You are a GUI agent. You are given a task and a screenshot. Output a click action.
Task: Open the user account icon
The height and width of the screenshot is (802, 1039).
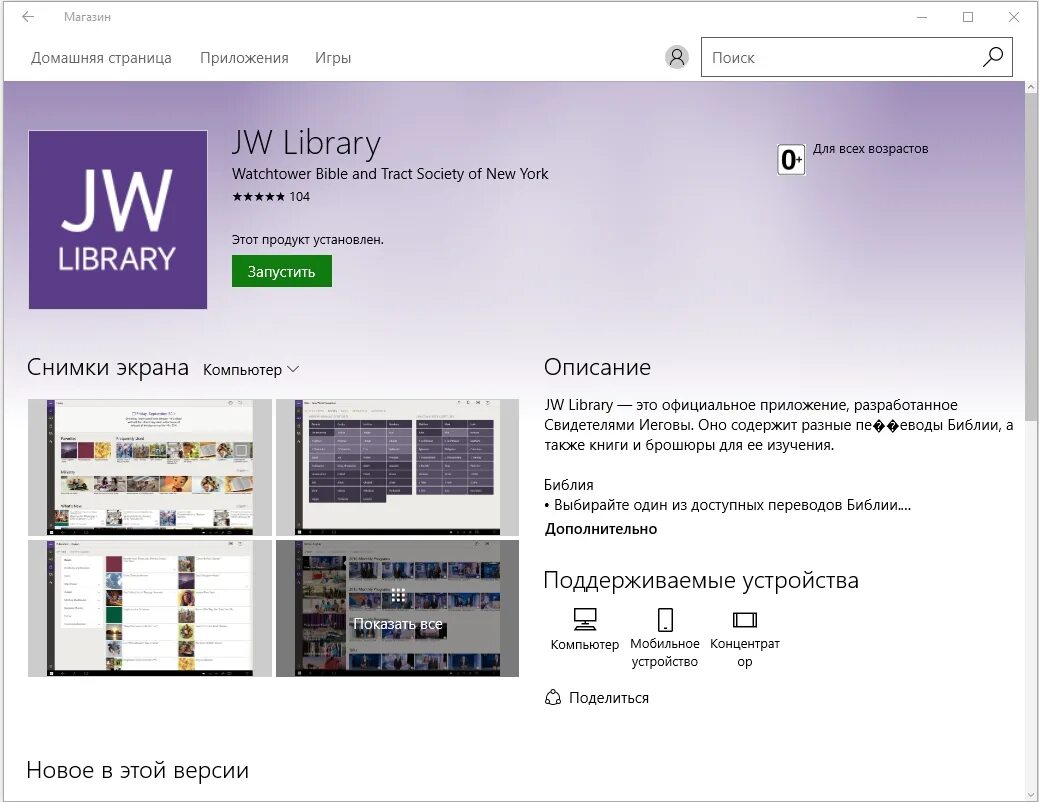676,57
